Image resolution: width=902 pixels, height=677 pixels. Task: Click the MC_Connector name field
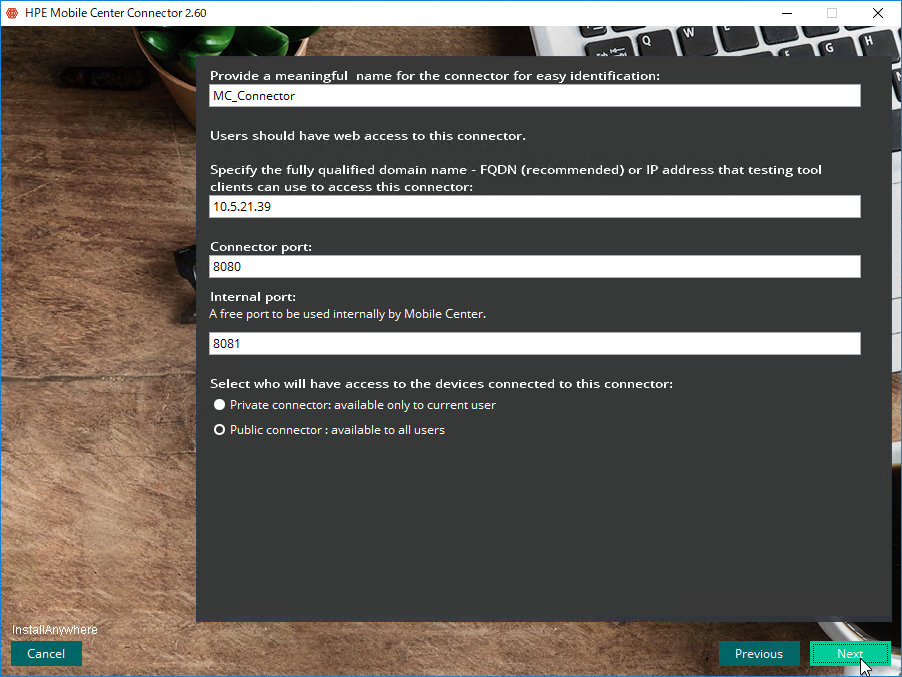[x=535, y=96]
